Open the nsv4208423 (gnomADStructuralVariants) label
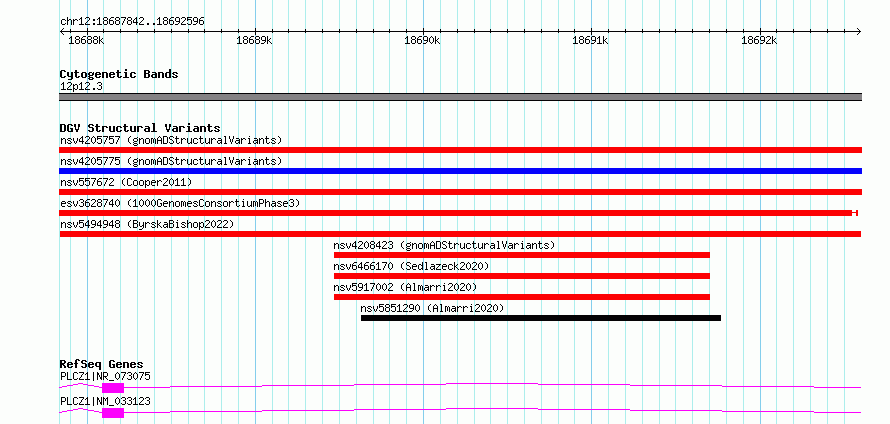The width and height of the screenshot is (890, 424). click(444, 245)
